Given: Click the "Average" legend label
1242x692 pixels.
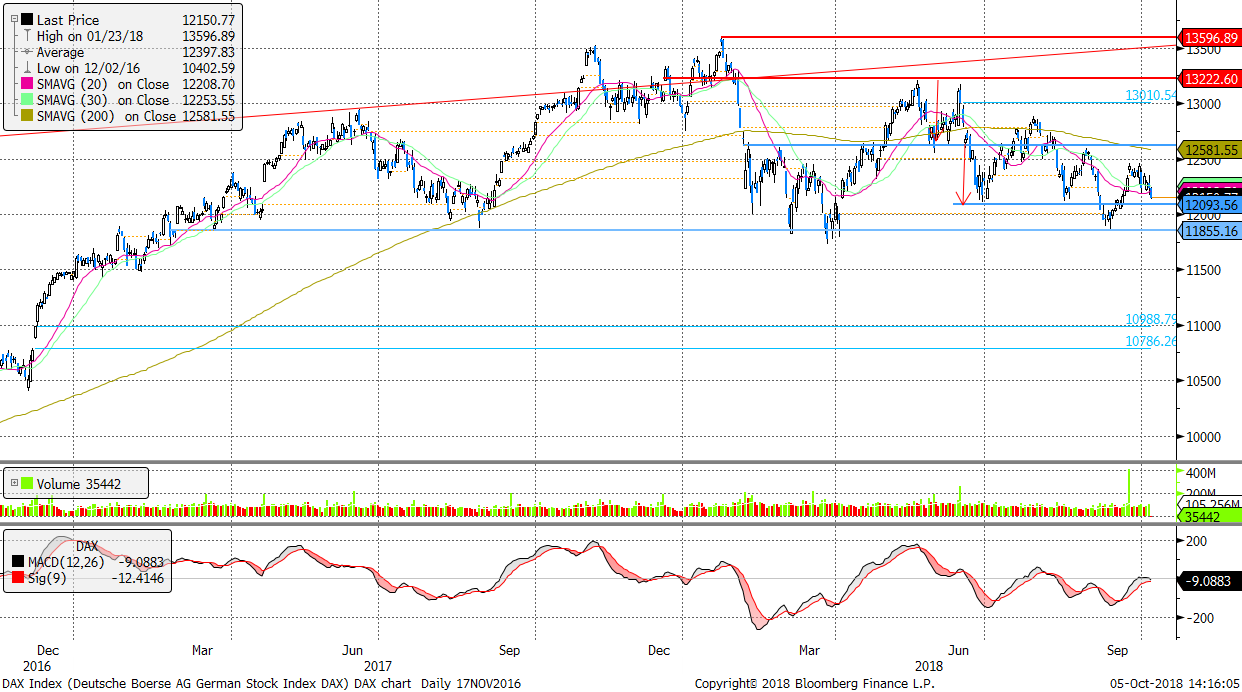Looking at the screenshot, I should pos(61,52).
